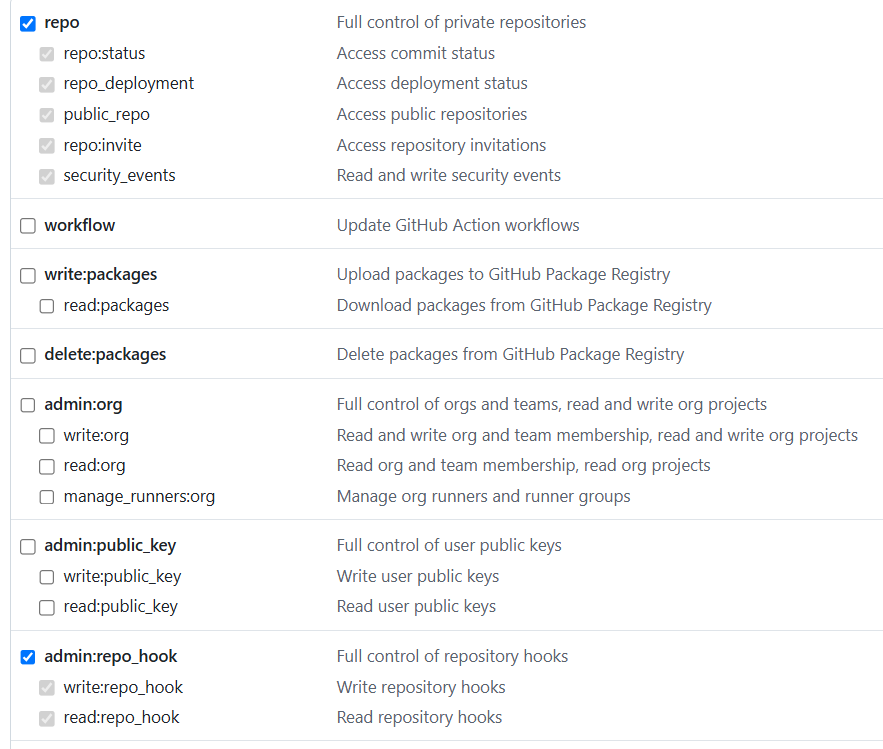The height and width of the screenshot is (749, 883).
Task: Click the repo_deployment checkbox
Action: click(47, 84)
